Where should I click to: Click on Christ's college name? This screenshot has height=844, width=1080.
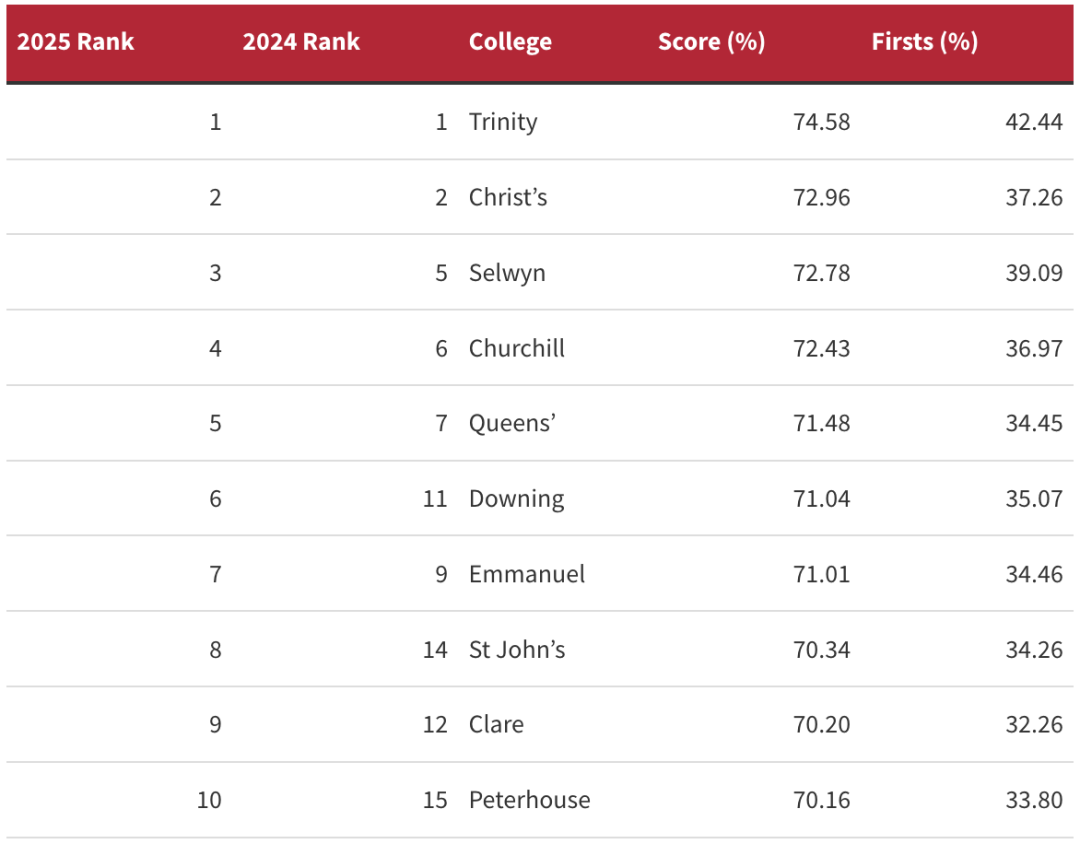pos(508,198)
